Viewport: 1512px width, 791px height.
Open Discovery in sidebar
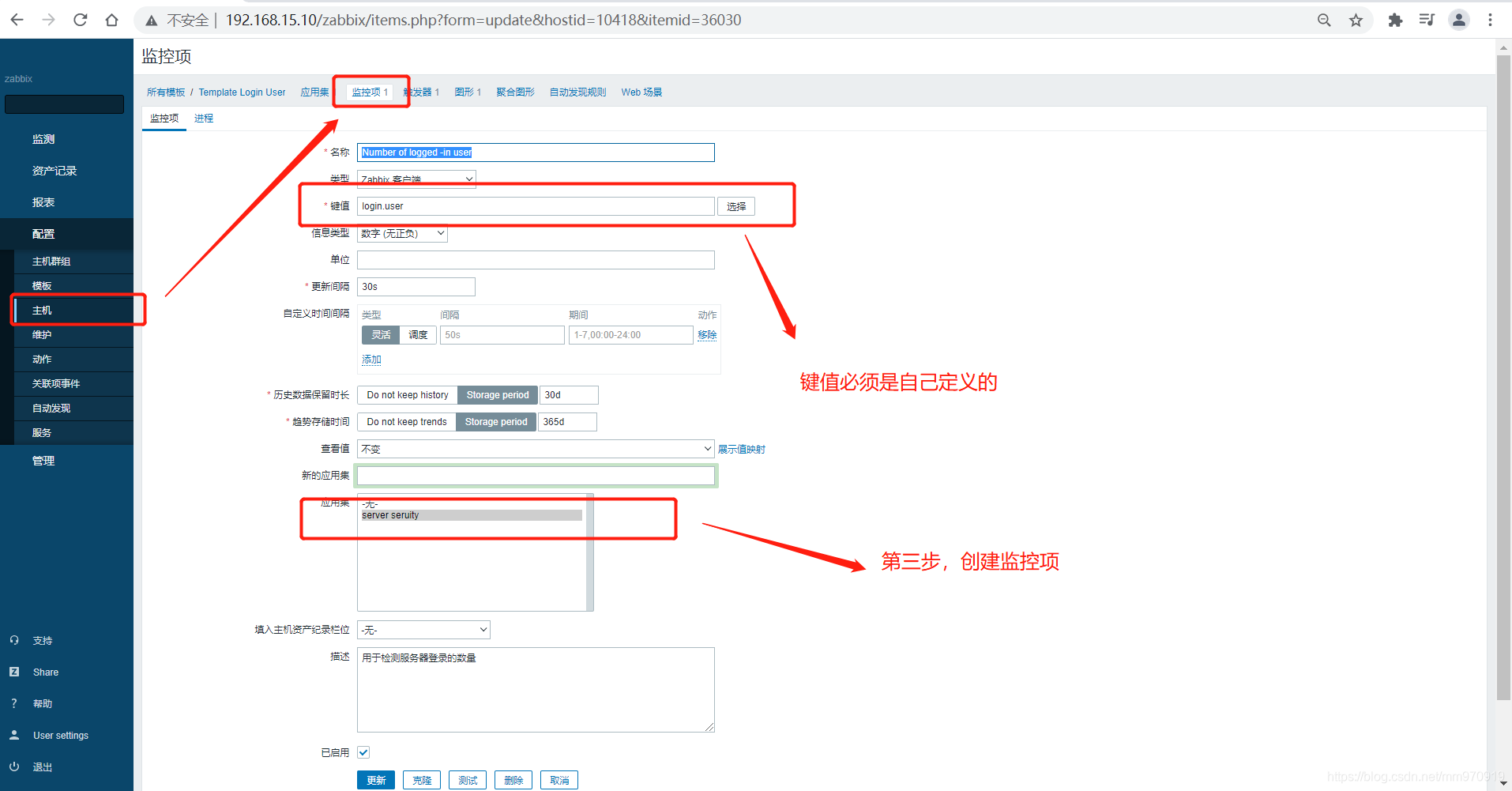(51, 409)
